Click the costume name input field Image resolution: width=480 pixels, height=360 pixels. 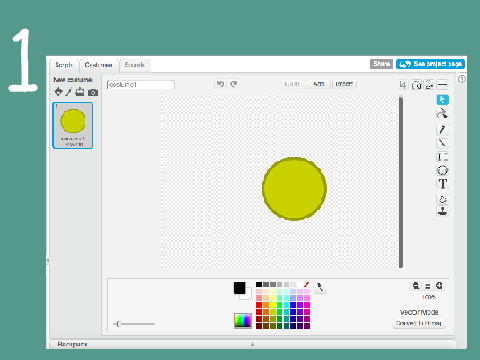(141, 85)
